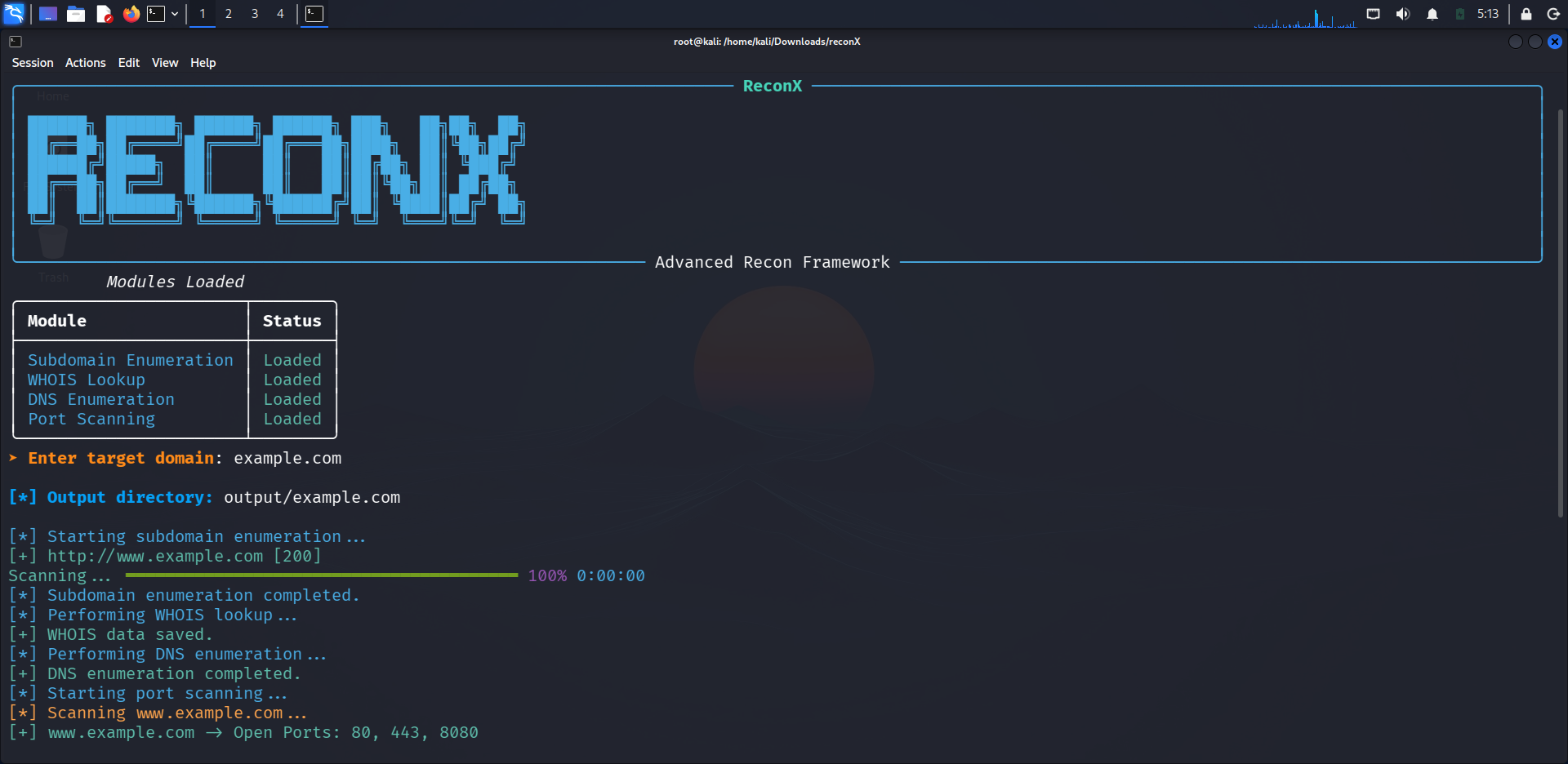Close the reconX terminal window
Screen dimensions: 1568x764
[x=1555, y=42]
